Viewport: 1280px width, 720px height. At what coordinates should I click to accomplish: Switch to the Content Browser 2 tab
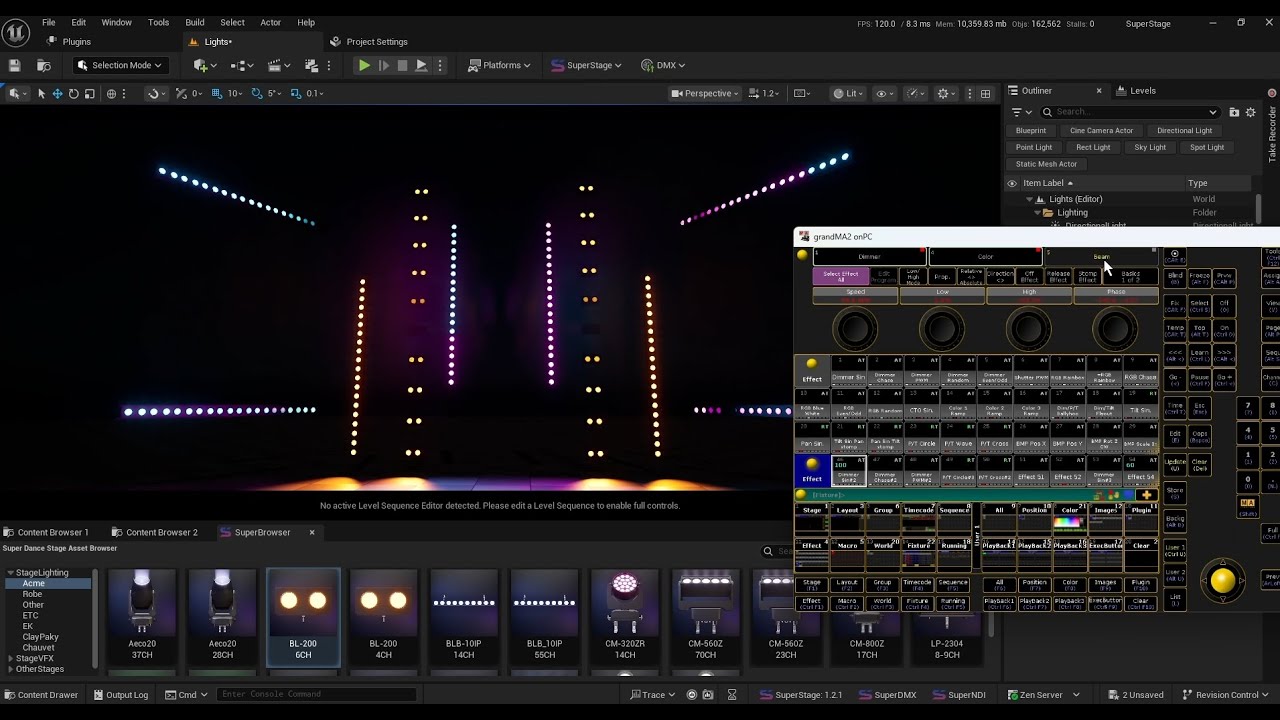pos(154,532)
